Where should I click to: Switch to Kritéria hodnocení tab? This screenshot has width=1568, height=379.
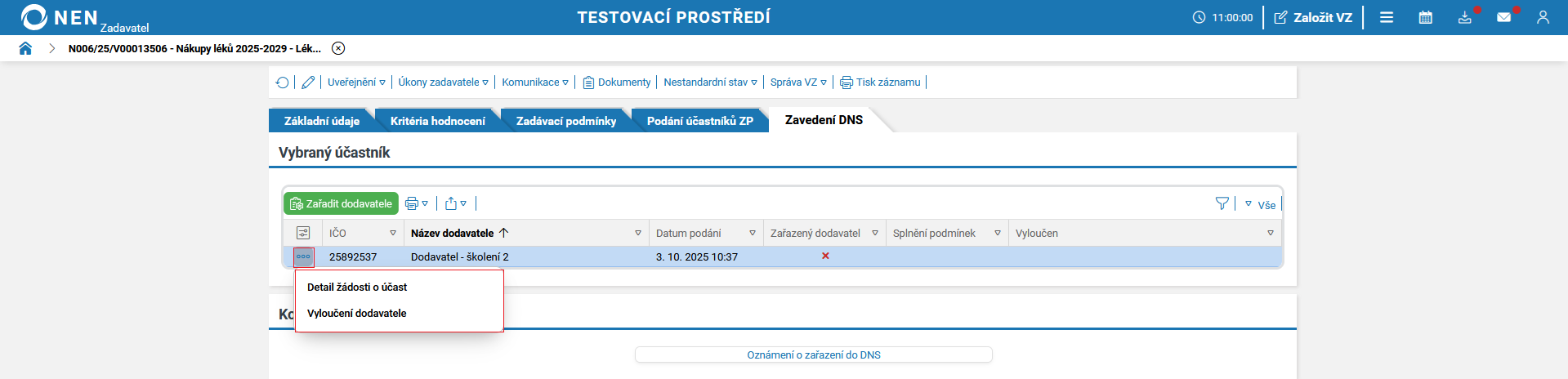(437, 121)
